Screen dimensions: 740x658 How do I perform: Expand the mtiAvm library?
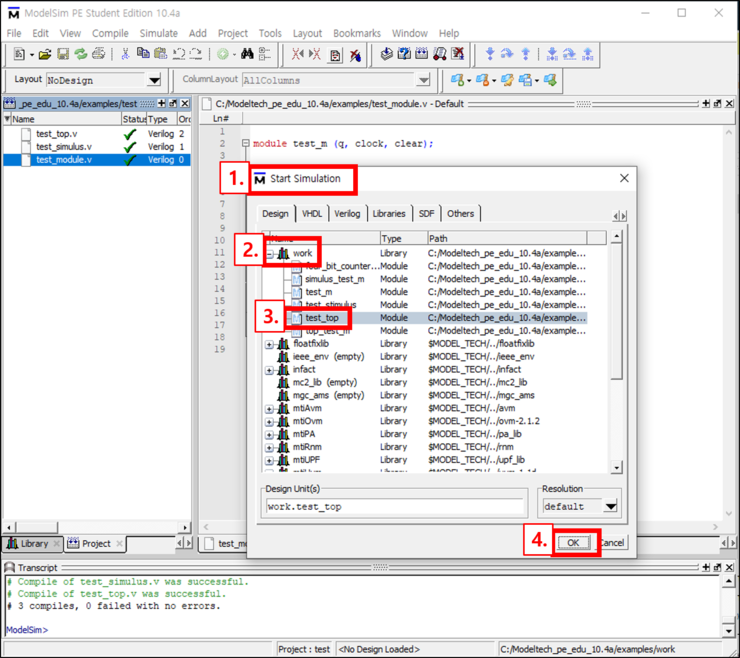[x=269, y=409]
